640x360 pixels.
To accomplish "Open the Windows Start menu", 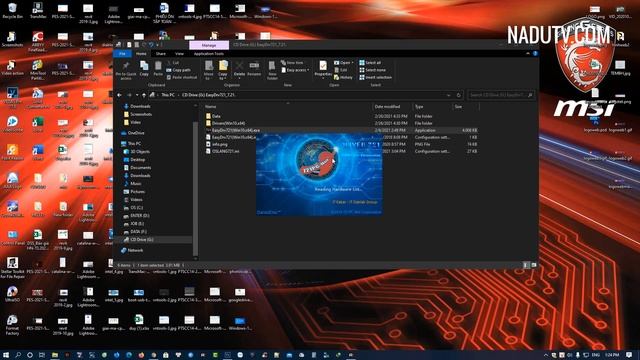I will [6, 355].
